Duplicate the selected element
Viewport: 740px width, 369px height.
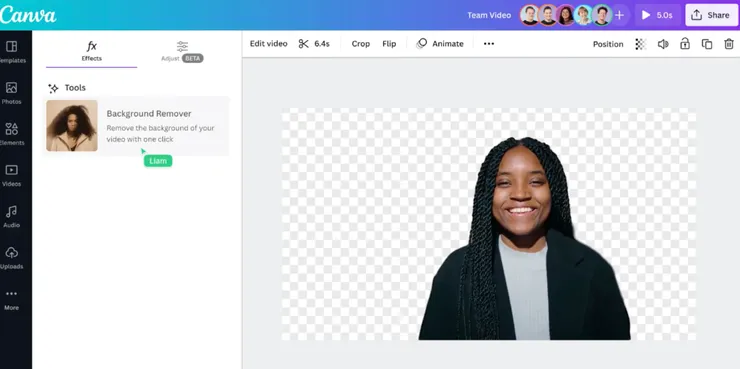click(706, 44)
